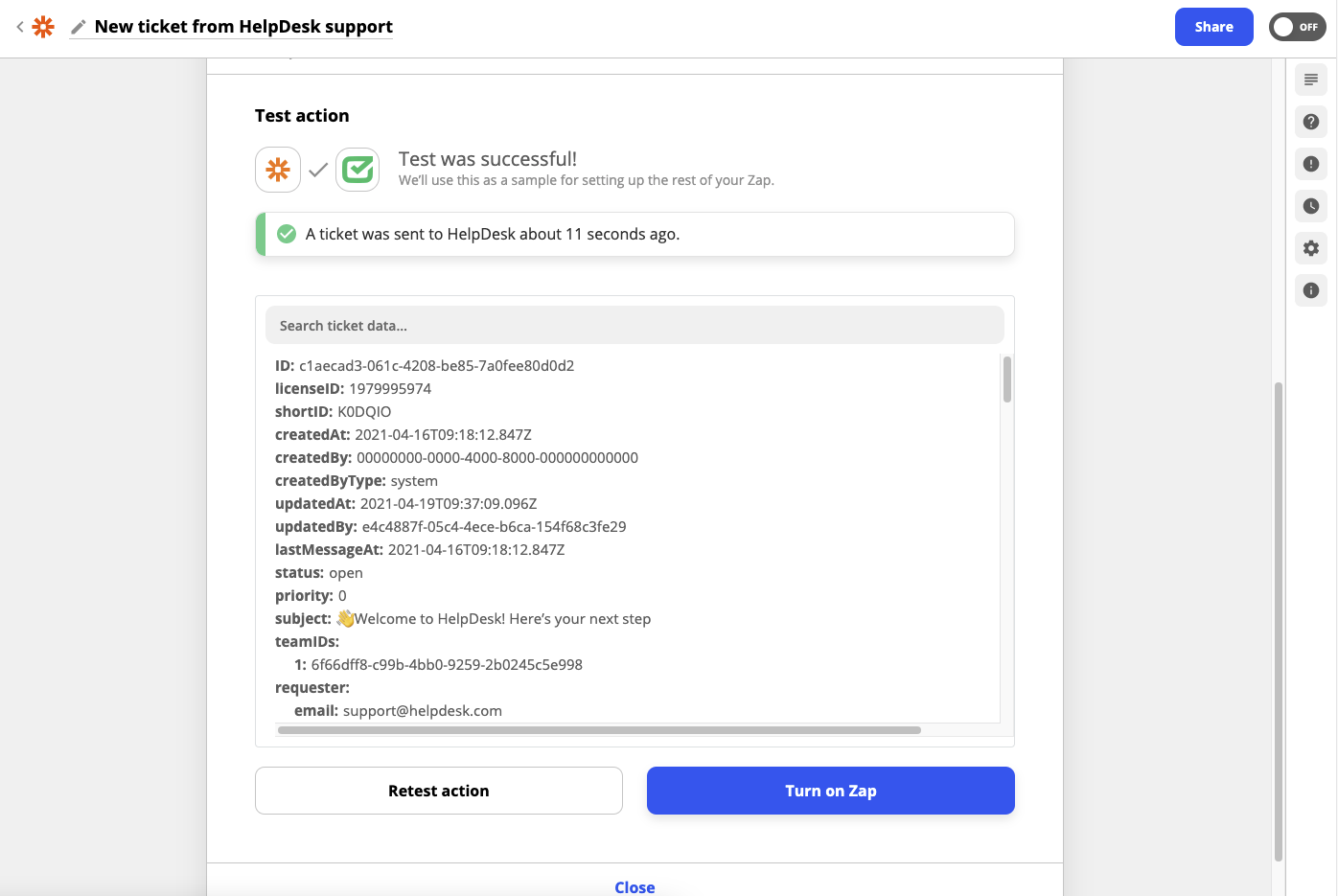Select the teamIDs label
This screenshot has width=1338, height=896.
click(307, 642)
